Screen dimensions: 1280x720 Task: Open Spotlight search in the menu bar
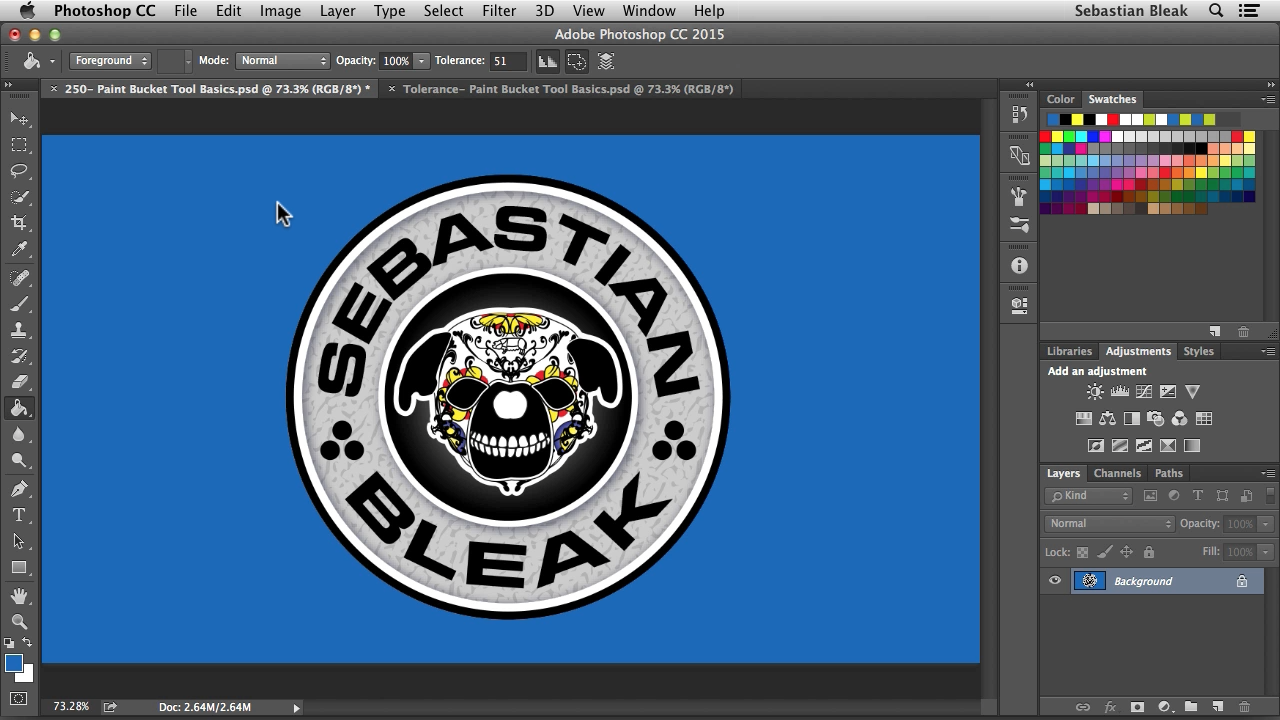1216,11
